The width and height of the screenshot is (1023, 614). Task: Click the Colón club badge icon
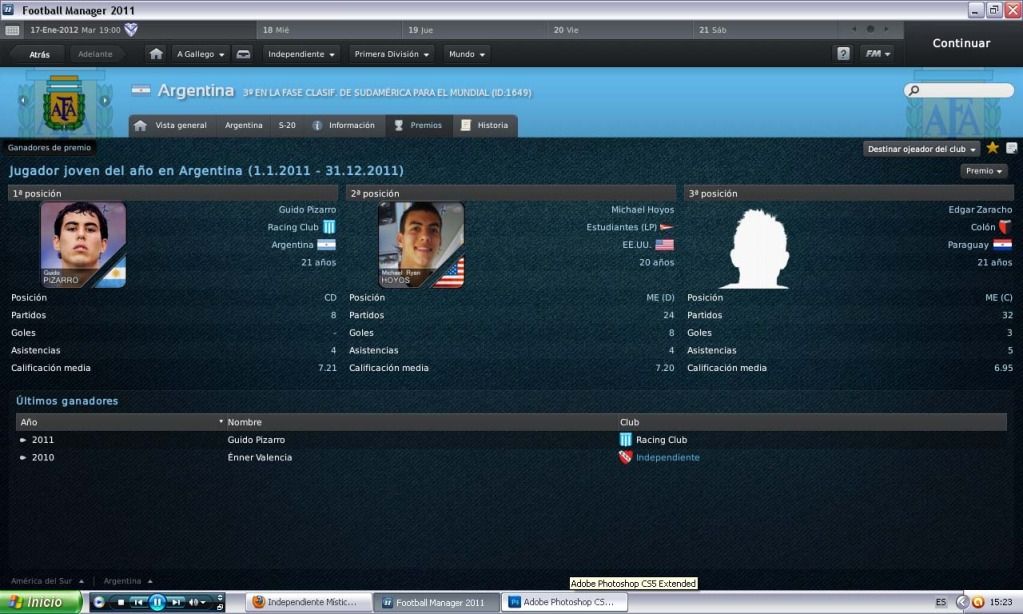coord(1005,227)
